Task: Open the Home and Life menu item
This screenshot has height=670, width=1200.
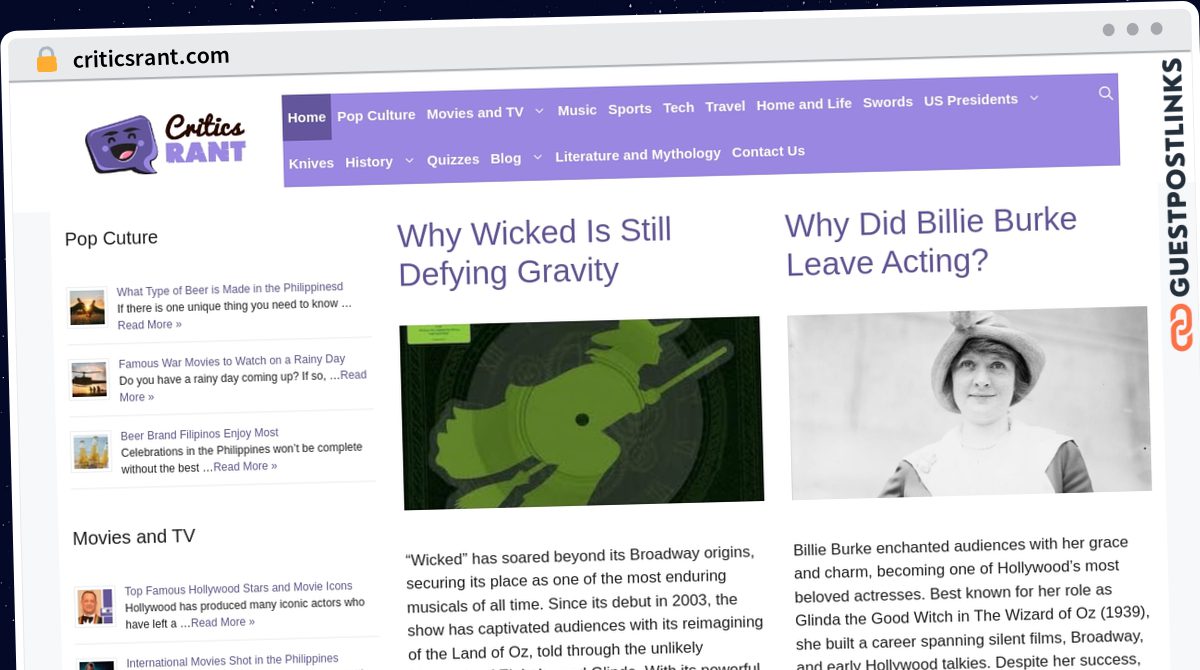Action: click(x=804, y=104)
